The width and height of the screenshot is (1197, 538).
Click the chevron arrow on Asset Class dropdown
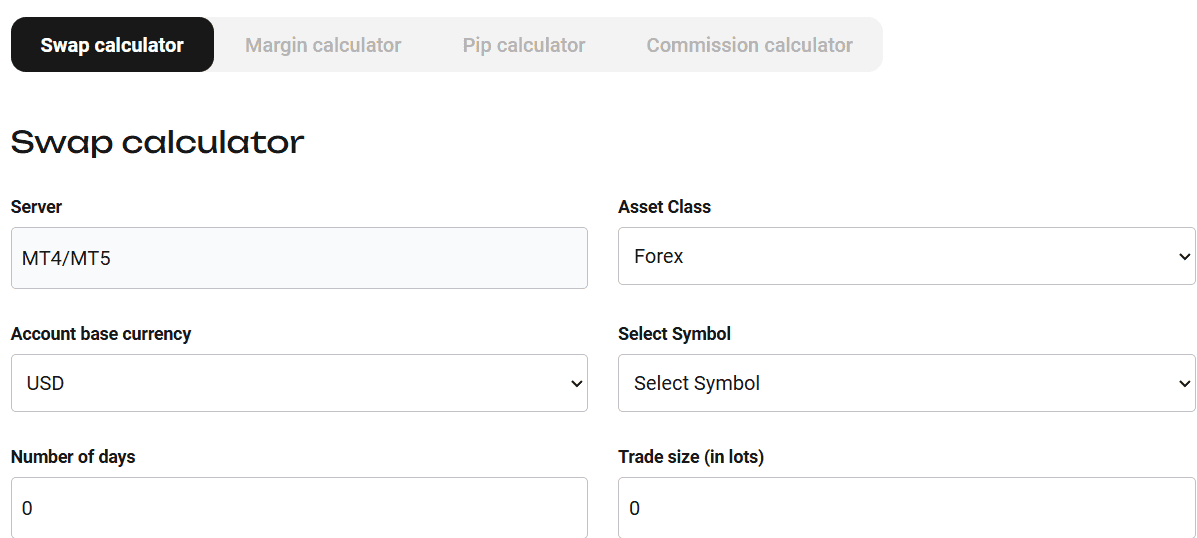[1184, 257]
